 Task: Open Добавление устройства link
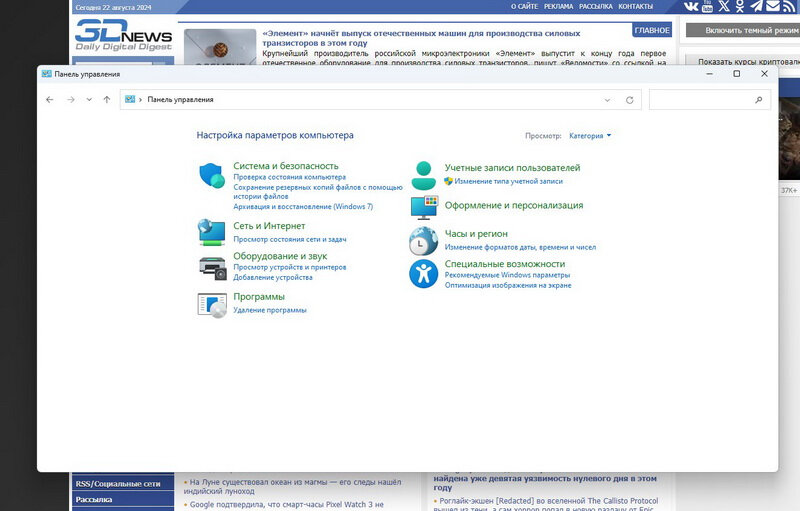tap(273, 277)
